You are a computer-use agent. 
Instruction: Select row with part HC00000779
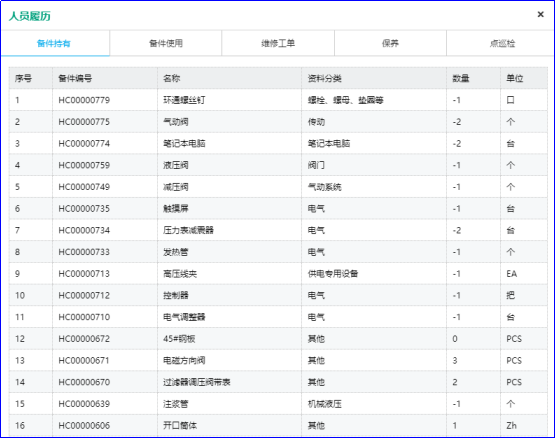(x=278, y=100)
